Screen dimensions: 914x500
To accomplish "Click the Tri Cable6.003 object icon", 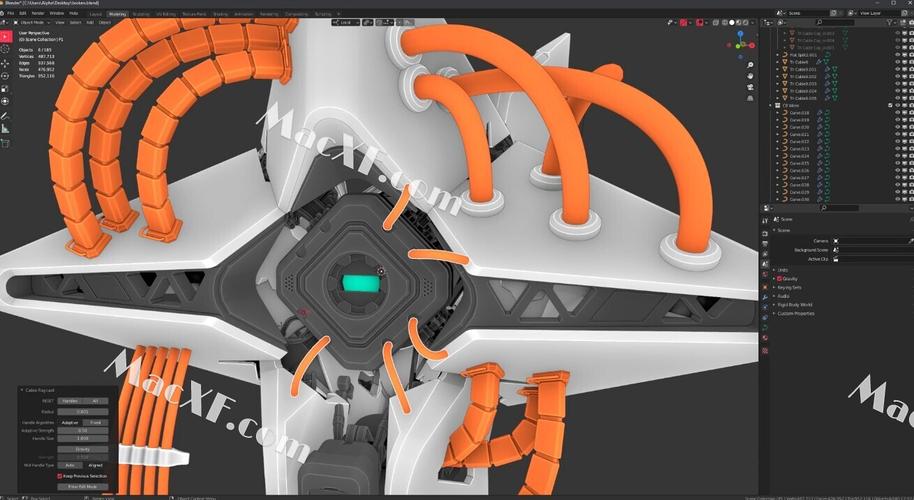I will click(x=785, y=83).
